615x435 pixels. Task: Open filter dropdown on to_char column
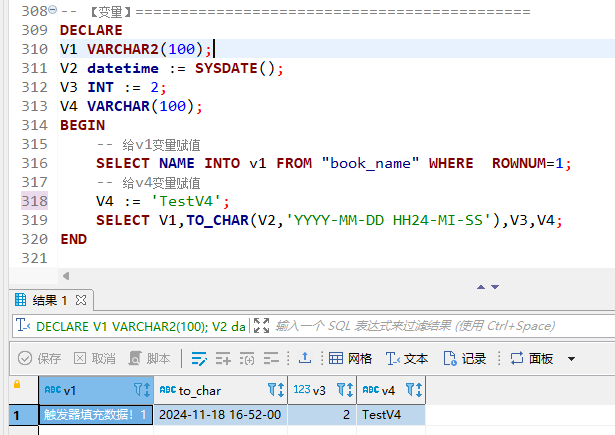[274, 390]
